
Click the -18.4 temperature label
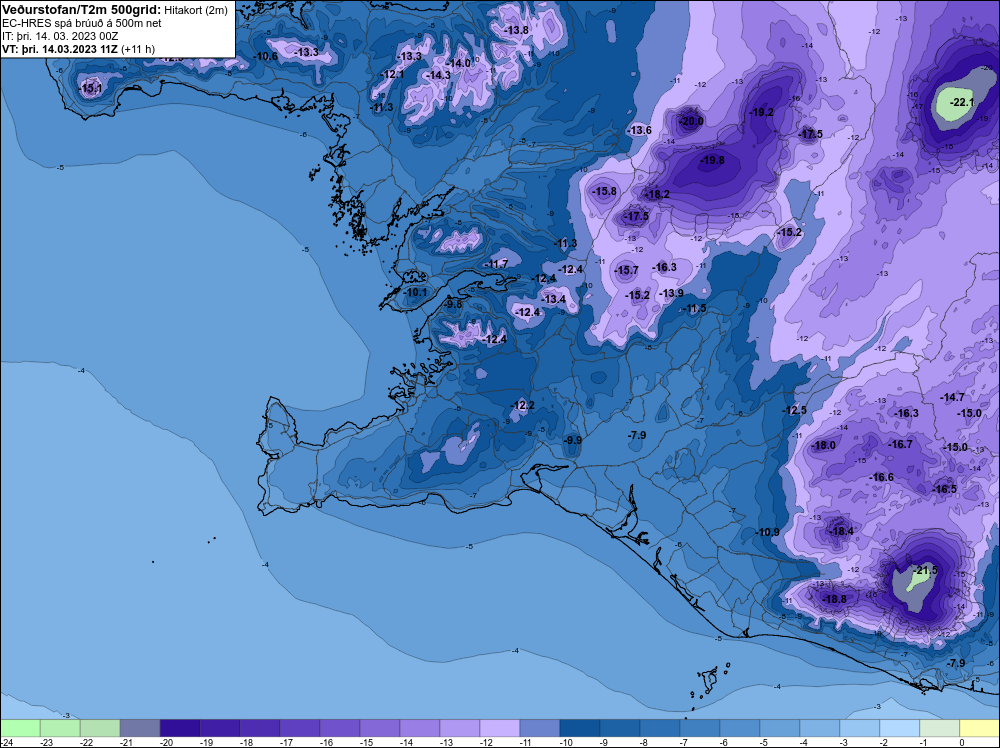(x=841, y=531)
